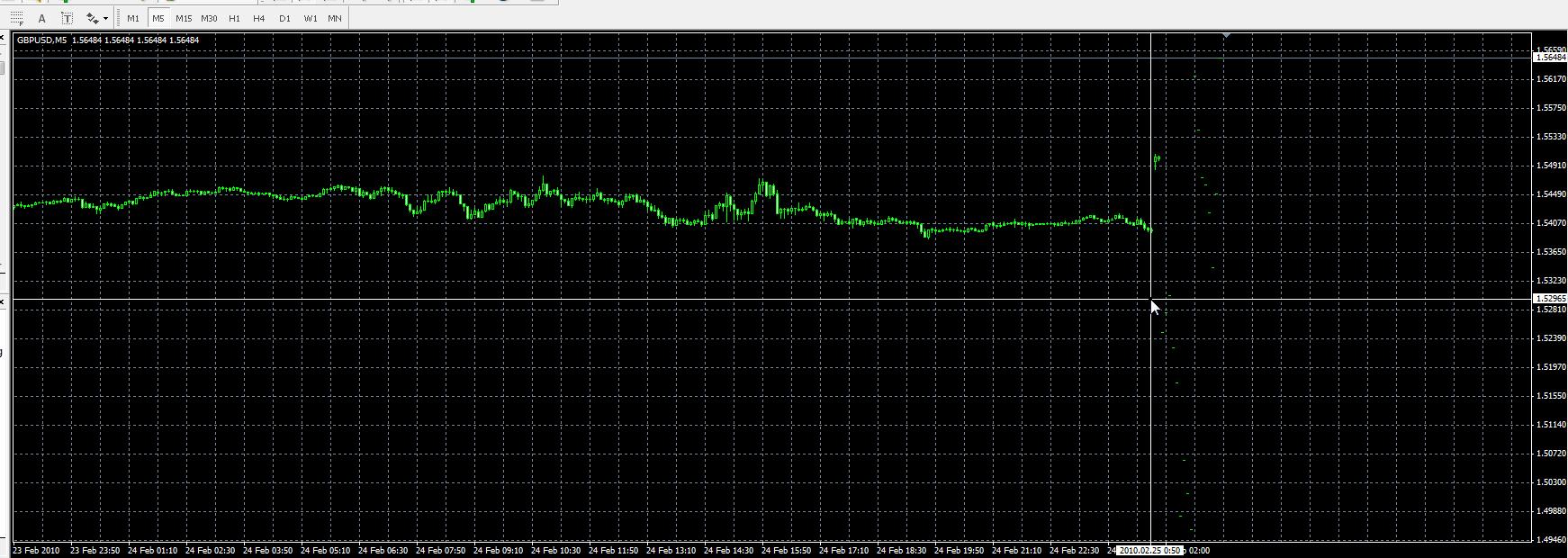Click time axis label 24 Feb 13:10
Image resolution: width=1568 pixels, height=558 pixels.
pos(671,550)
